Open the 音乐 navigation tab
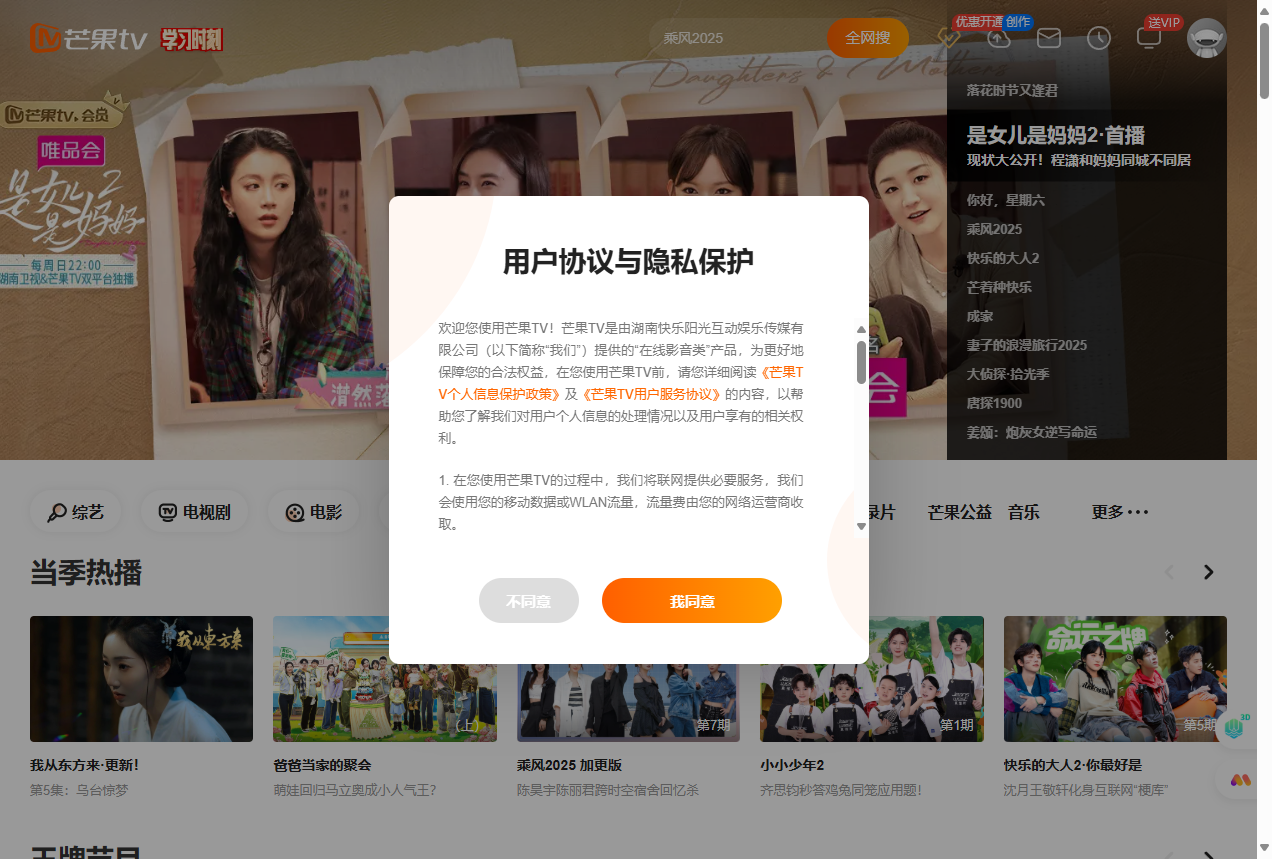Viewport: 1272px width, 859px height. tap(1023, 511)
